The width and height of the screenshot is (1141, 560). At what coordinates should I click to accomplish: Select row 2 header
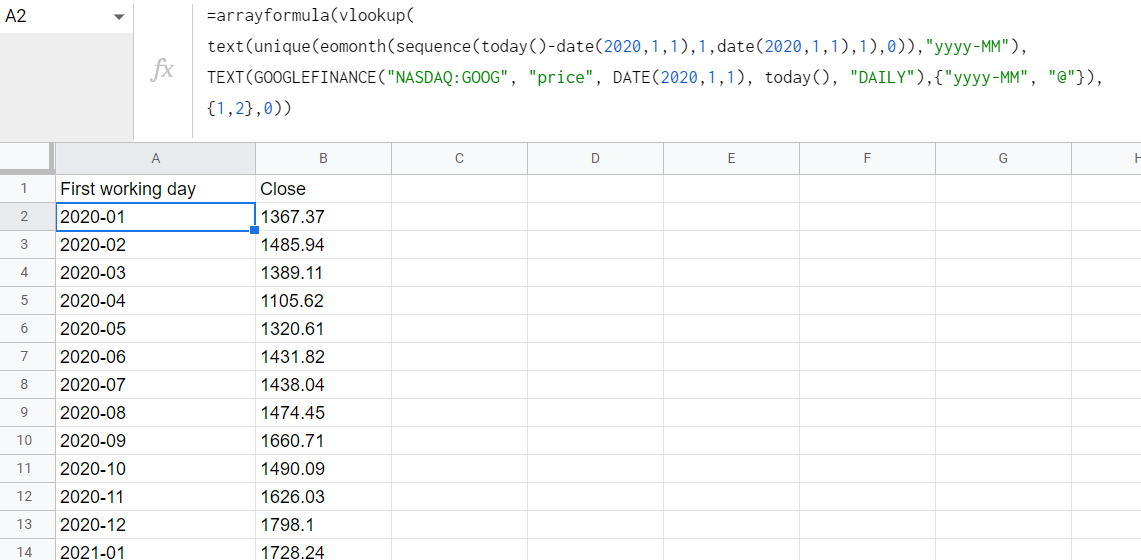[x=28, y=217]
